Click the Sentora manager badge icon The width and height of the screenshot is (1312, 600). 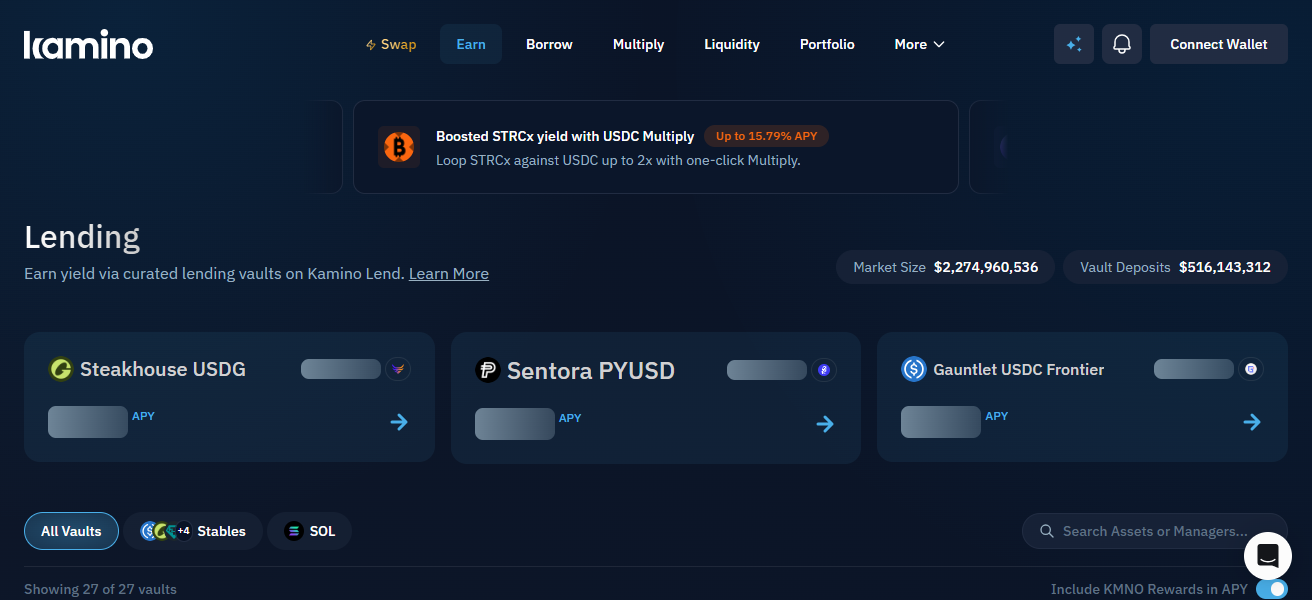(x=824, y=370)
